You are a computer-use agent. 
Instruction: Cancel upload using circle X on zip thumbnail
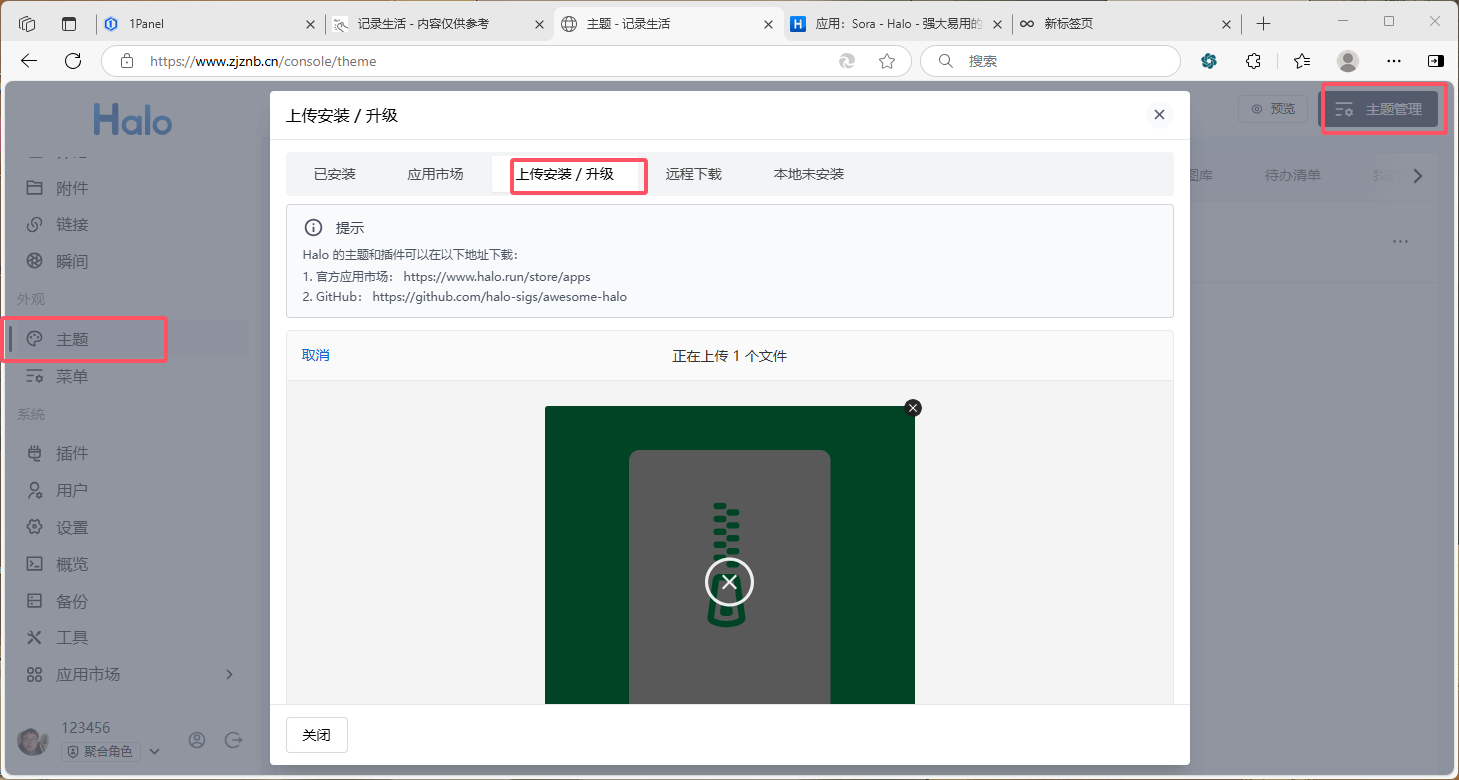(x=729, y=582)
